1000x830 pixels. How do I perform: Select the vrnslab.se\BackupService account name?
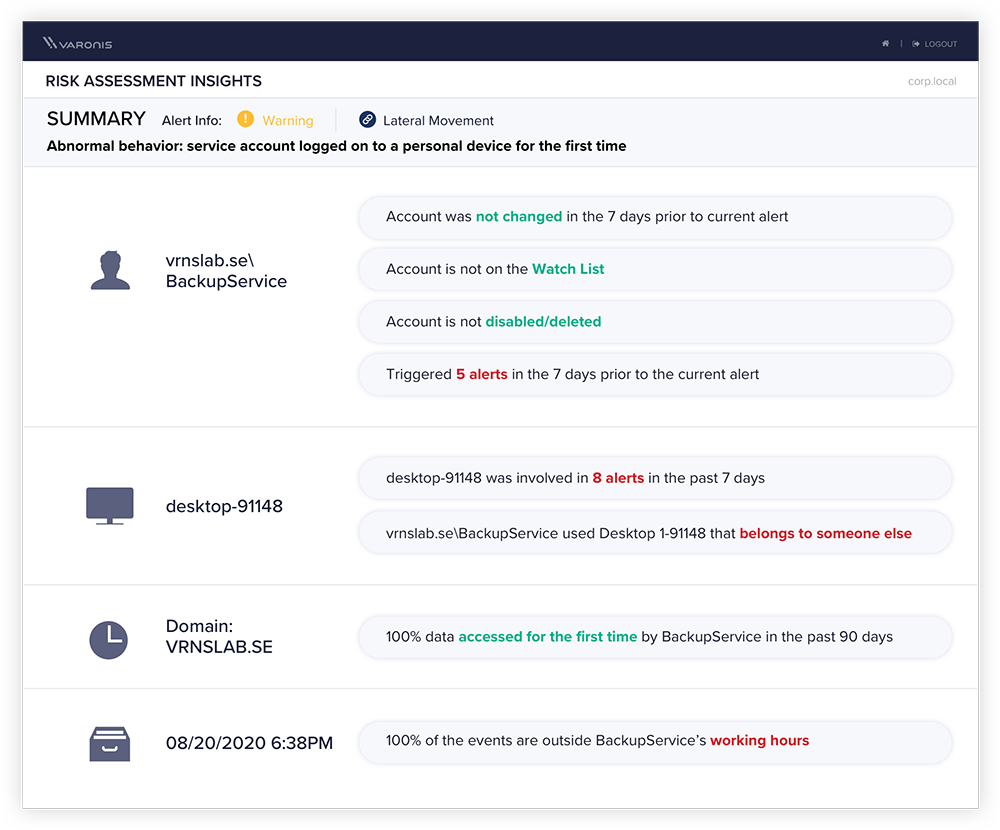pos(226,271)
